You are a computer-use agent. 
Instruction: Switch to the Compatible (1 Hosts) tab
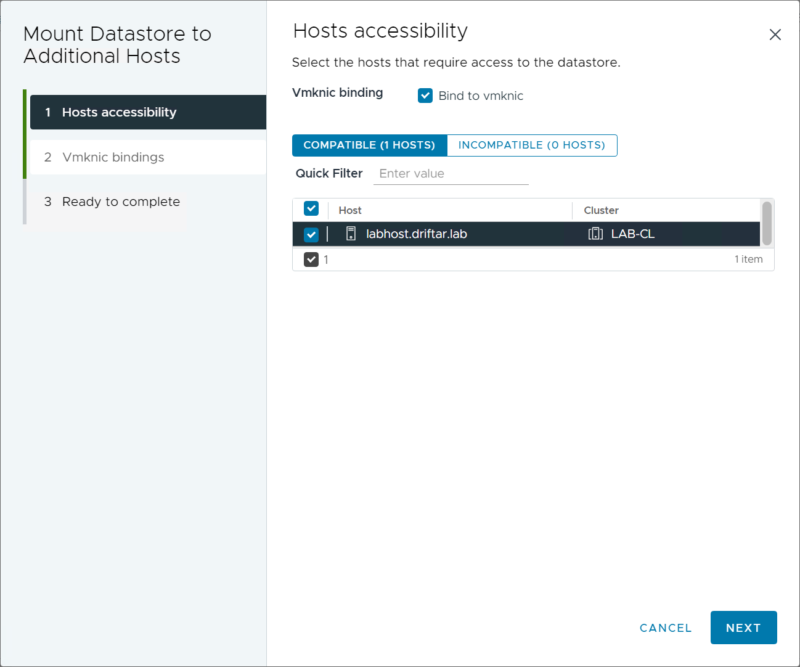[369, 145]
